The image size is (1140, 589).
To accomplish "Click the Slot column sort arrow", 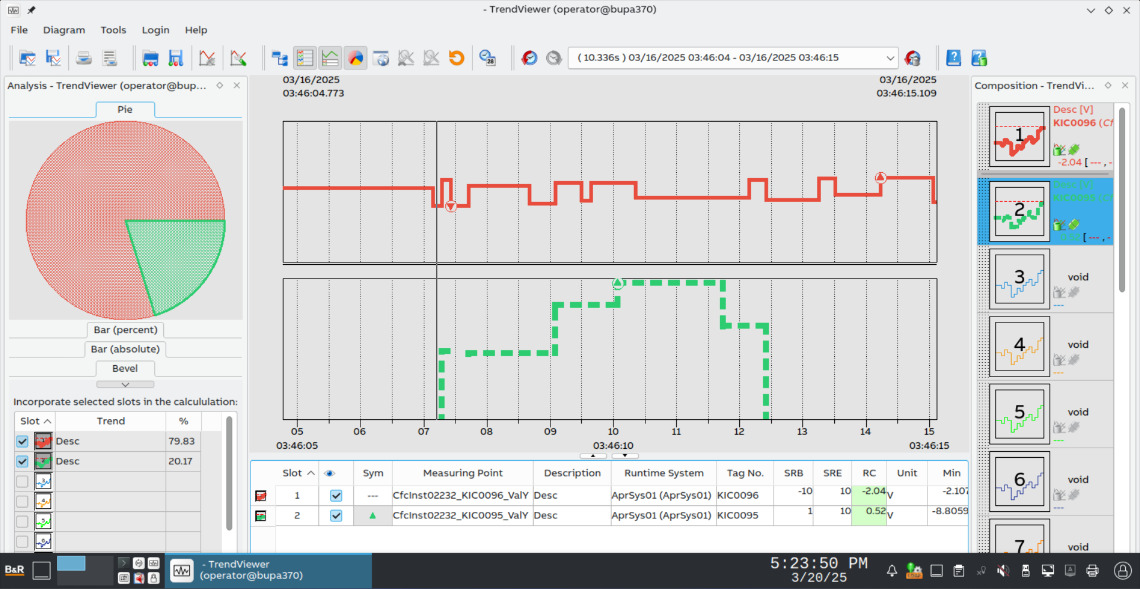I will [47, 421].
